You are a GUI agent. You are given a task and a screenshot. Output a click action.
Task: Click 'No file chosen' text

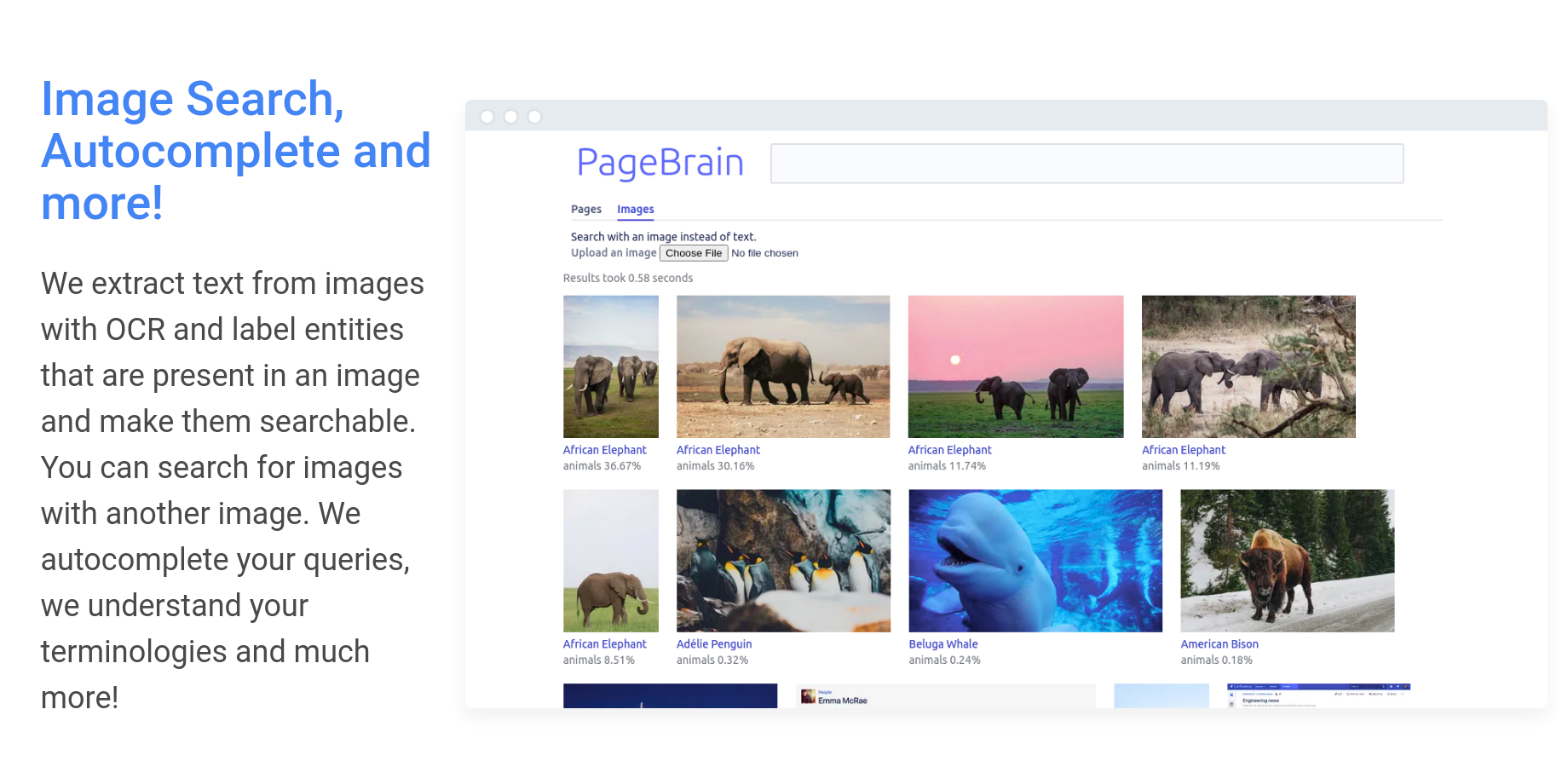(764, 253)
